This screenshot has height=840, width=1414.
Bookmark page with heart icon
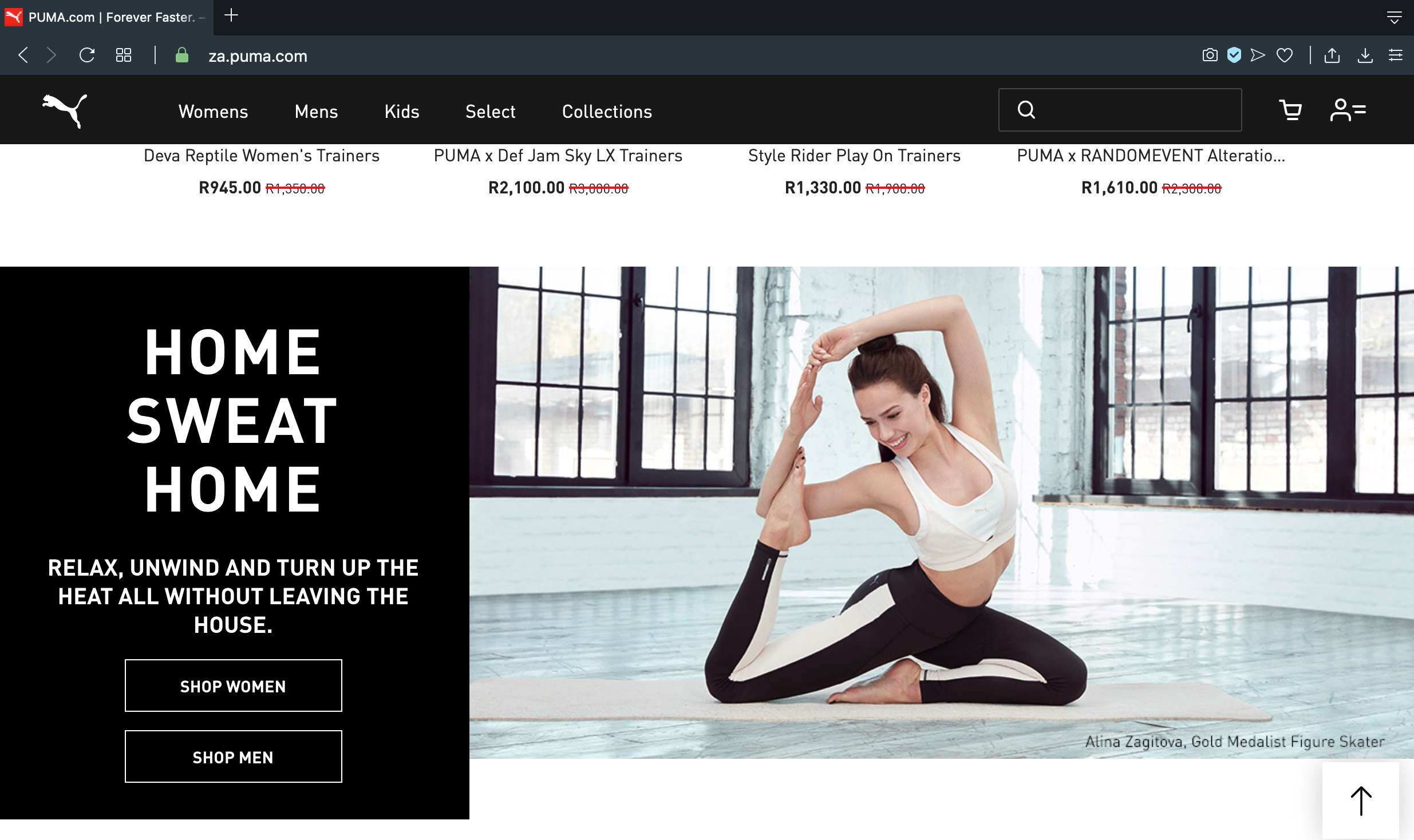click(x=1285, y=55)
